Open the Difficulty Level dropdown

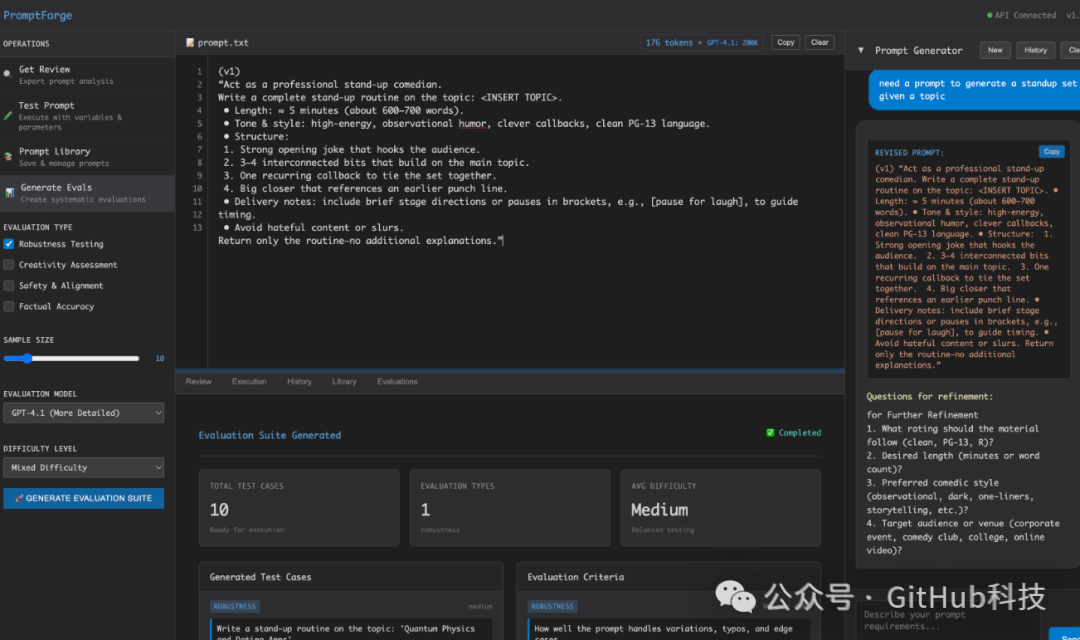pos(83,467)
